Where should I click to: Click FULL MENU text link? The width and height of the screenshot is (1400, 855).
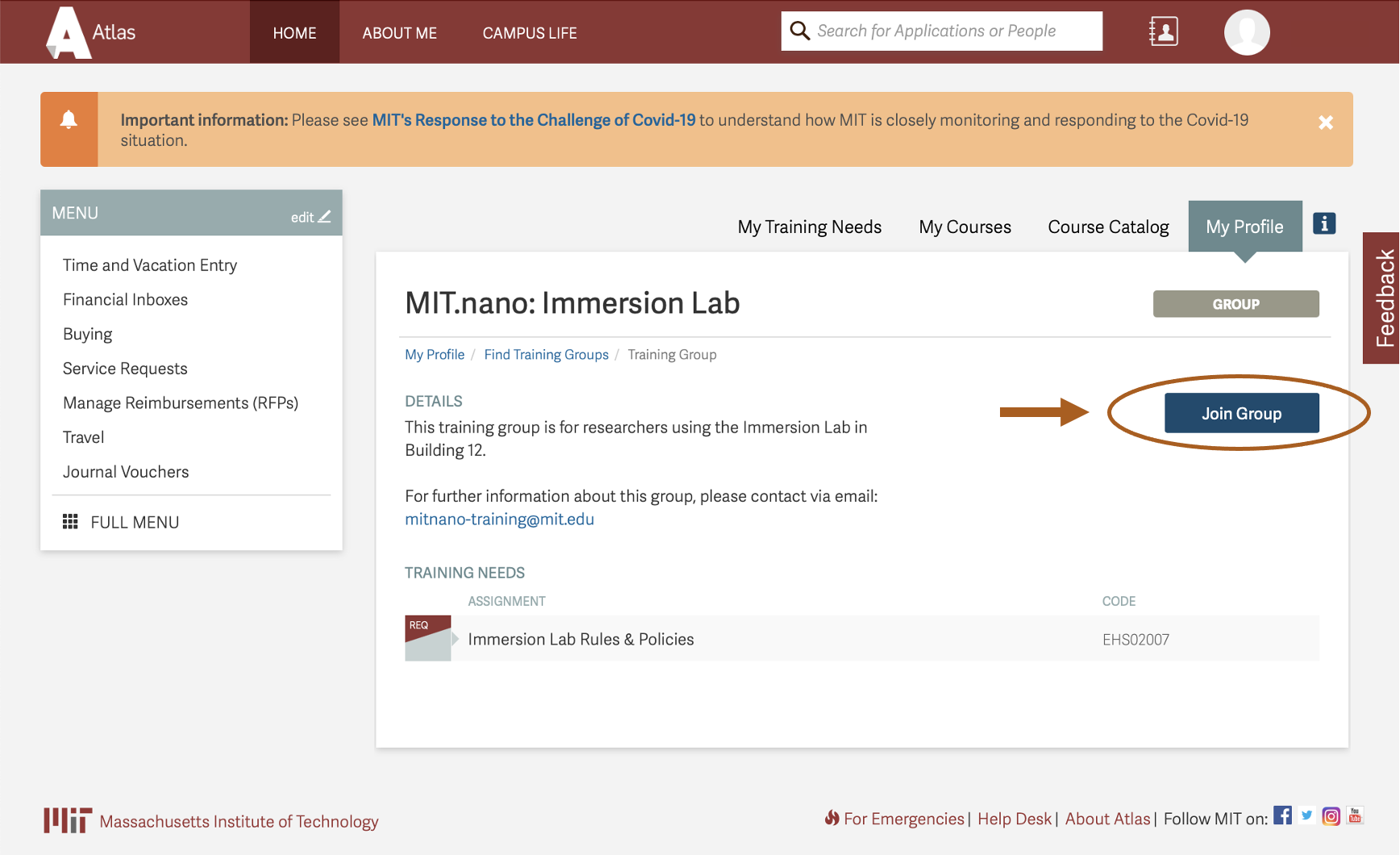click(x=135, y=522)
